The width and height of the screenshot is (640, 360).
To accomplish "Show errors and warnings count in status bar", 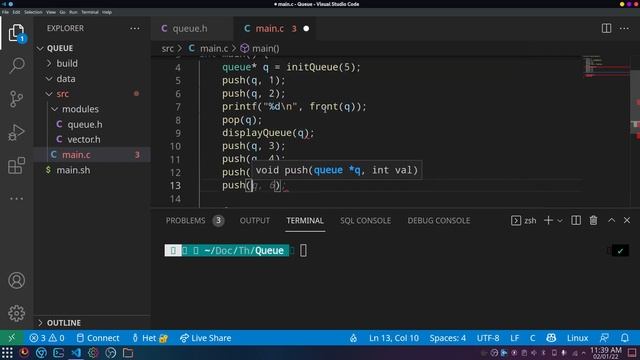I will (x=47, y=338).
